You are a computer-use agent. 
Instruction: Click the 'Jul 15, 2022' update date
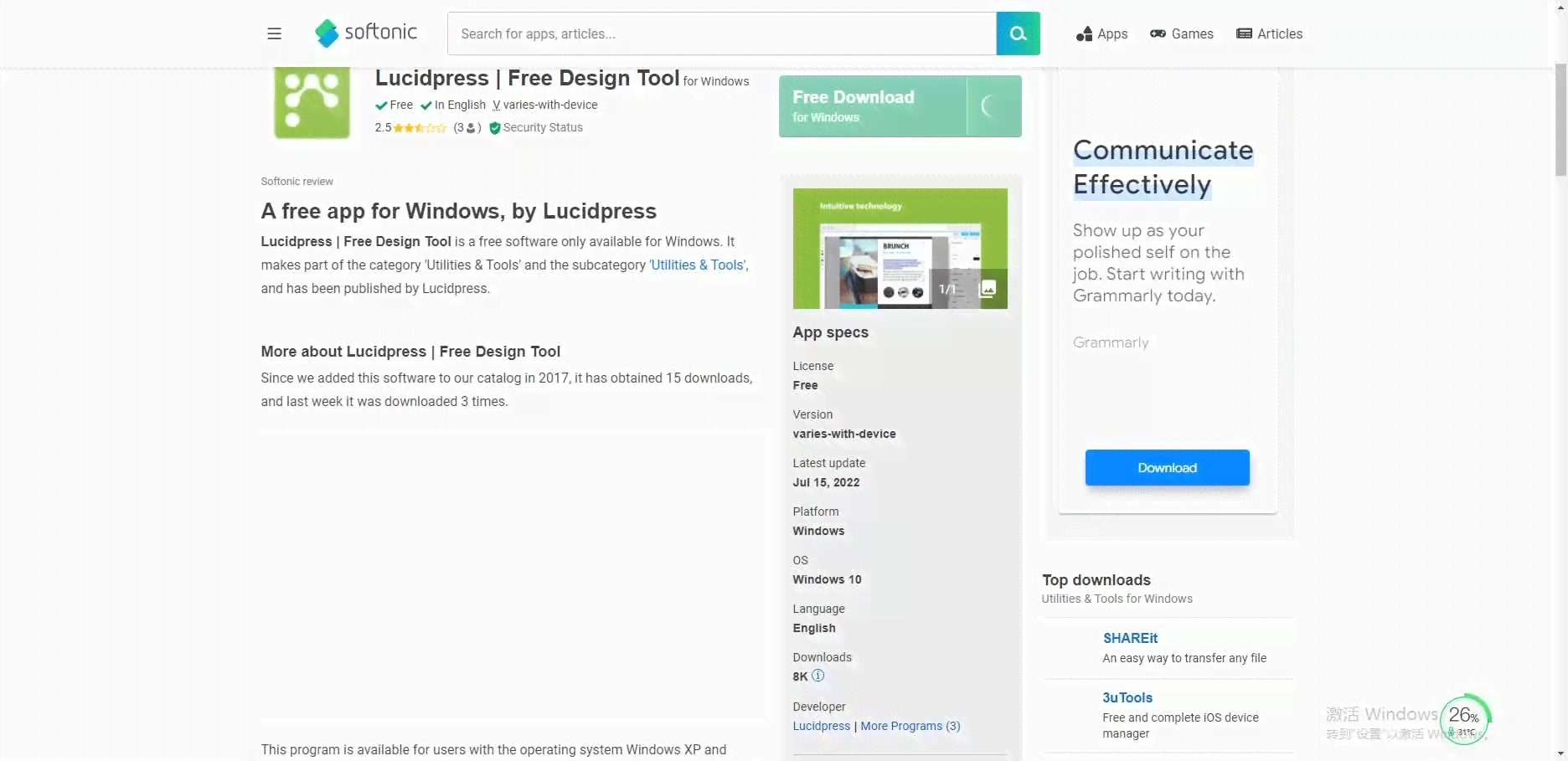pyautogui.click(x=826, y=482)
